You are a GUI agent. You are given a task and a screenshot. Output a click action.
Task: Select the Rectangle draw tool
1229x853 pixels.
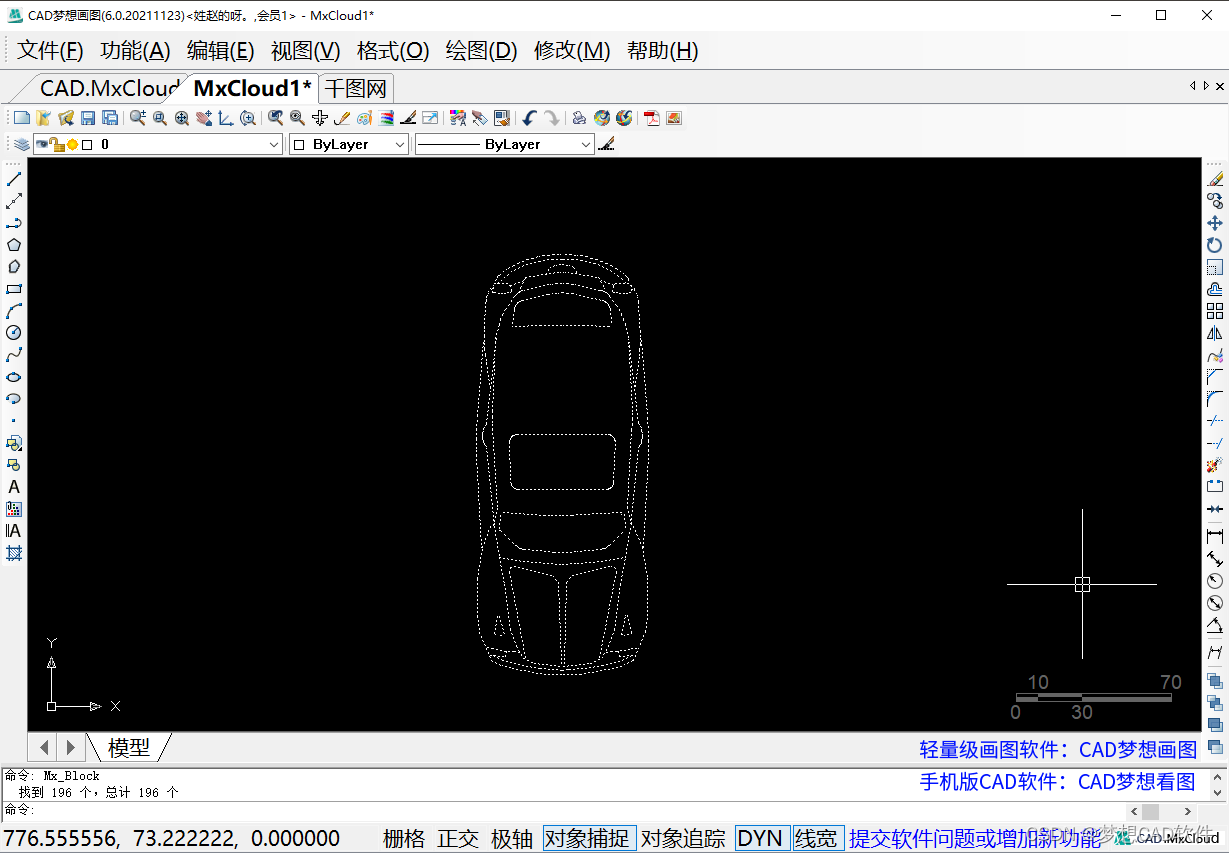(14, 289)
